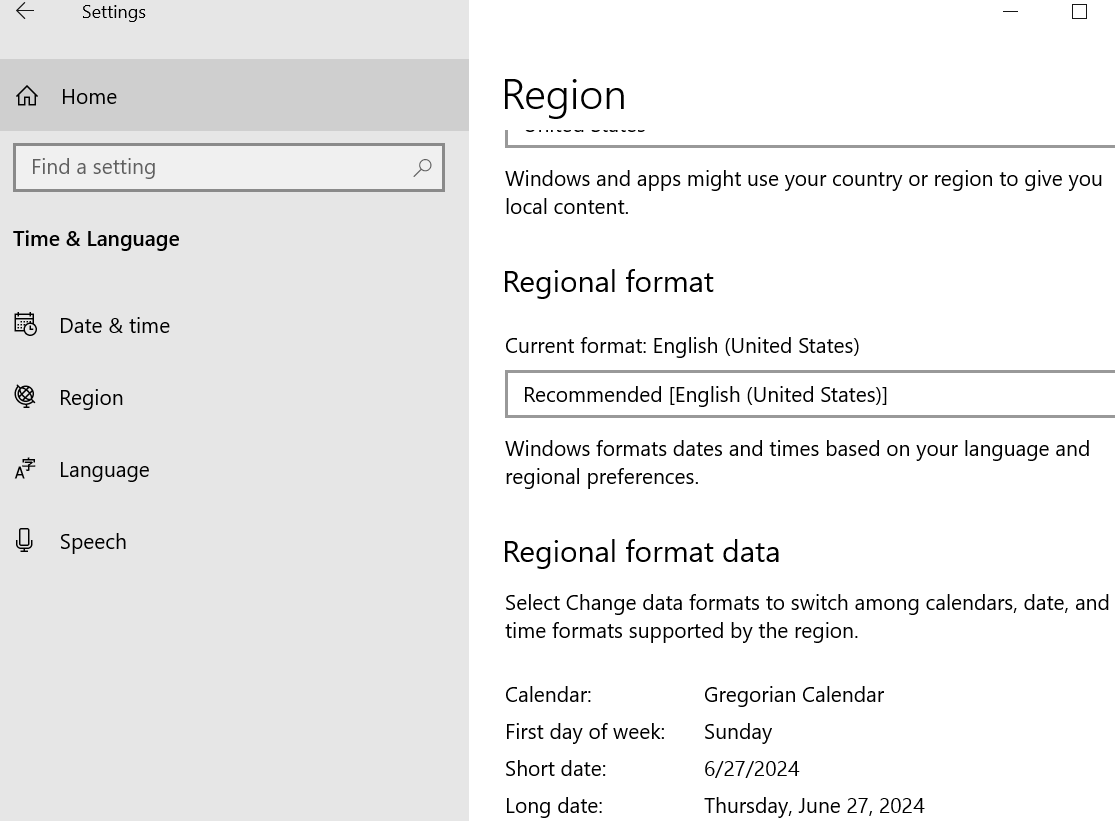
Task: Click the back arrow
Action: 25,12
